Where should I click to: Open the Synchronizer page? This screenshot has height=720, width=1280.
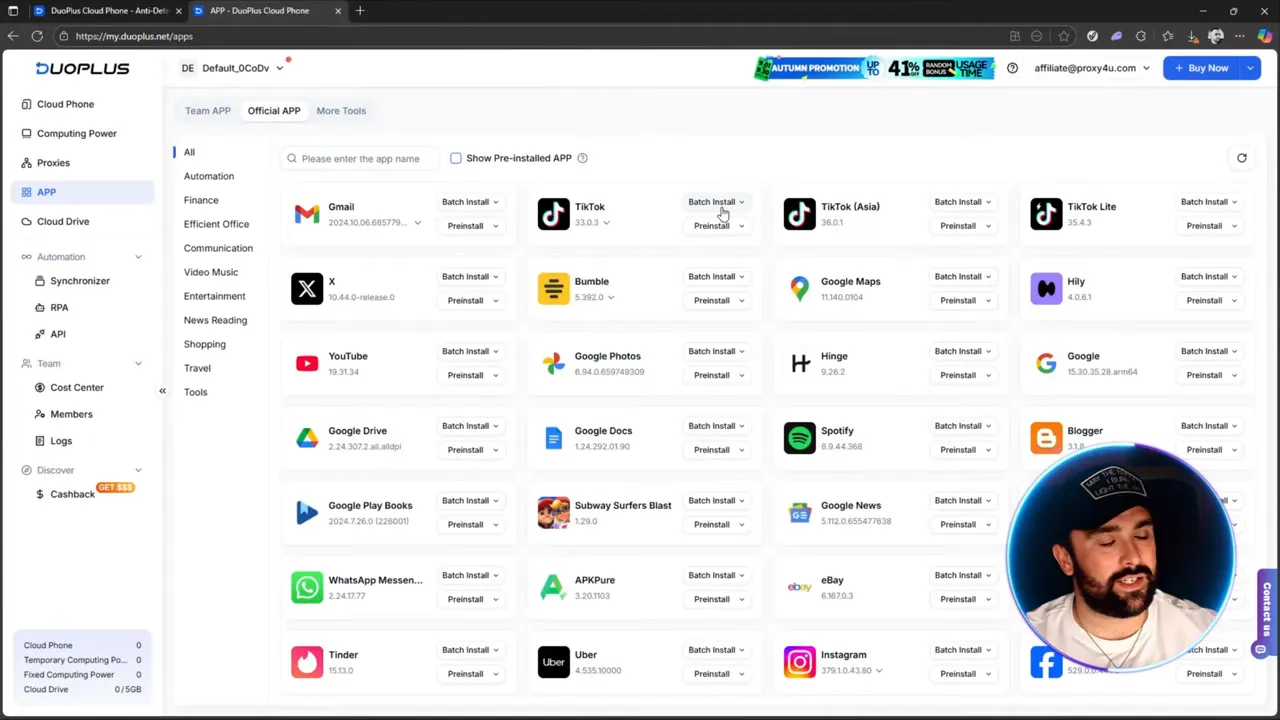[x=82, y=281]
